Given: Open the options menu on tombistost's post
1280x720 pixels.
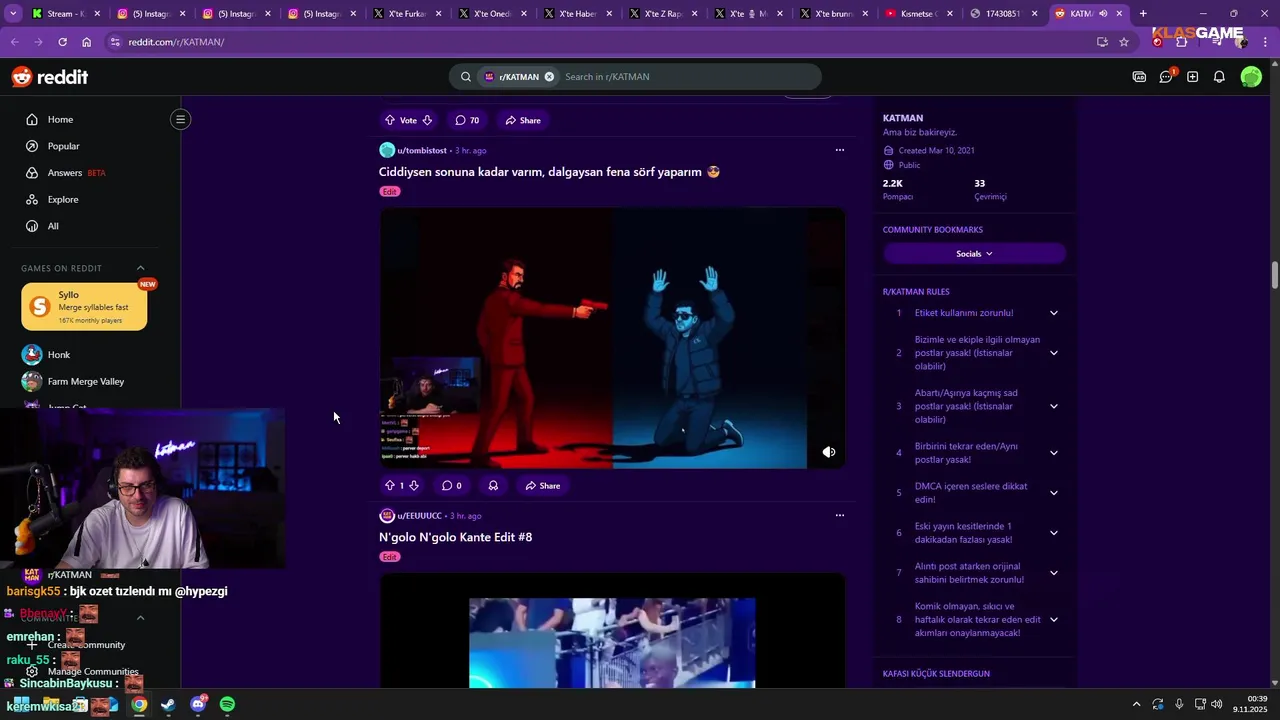Looking at the screenshot, I should click(x=840, y=150).
